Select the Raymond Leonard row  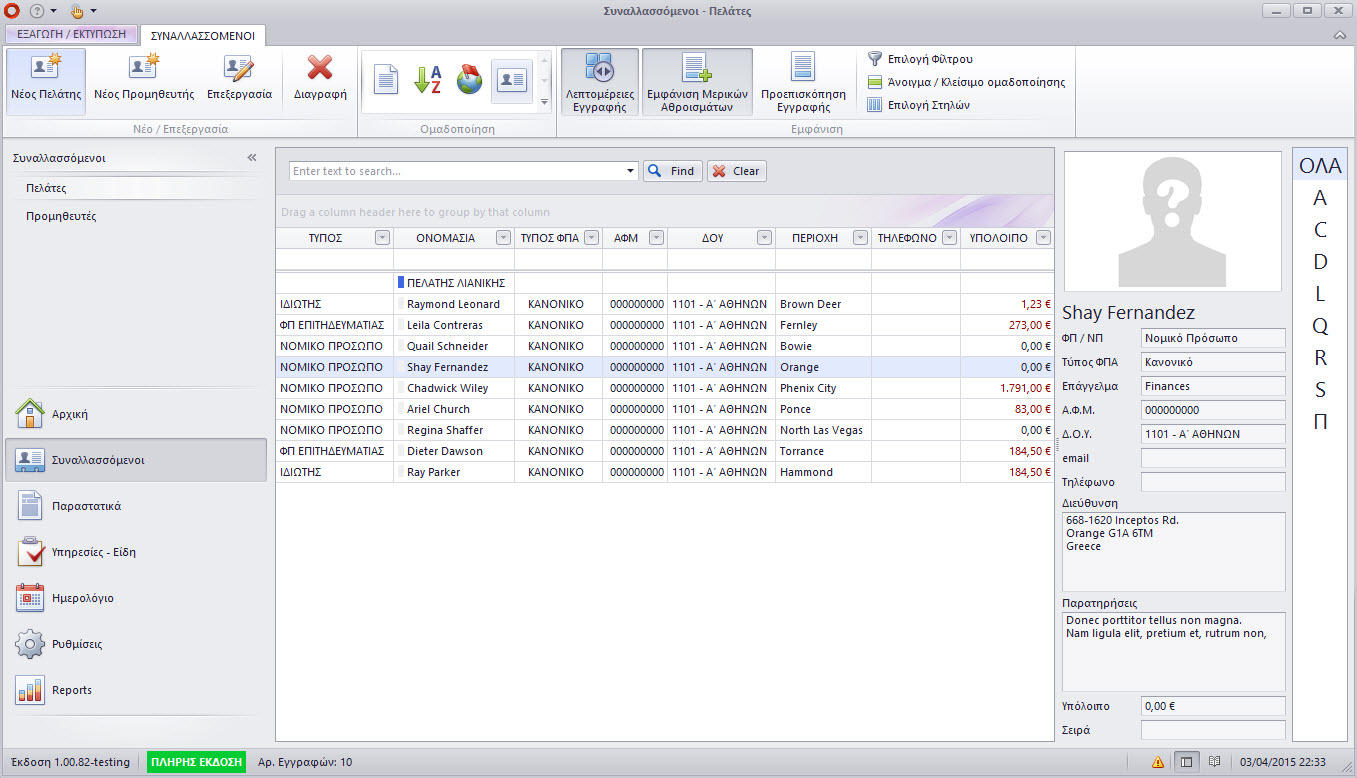665,304
